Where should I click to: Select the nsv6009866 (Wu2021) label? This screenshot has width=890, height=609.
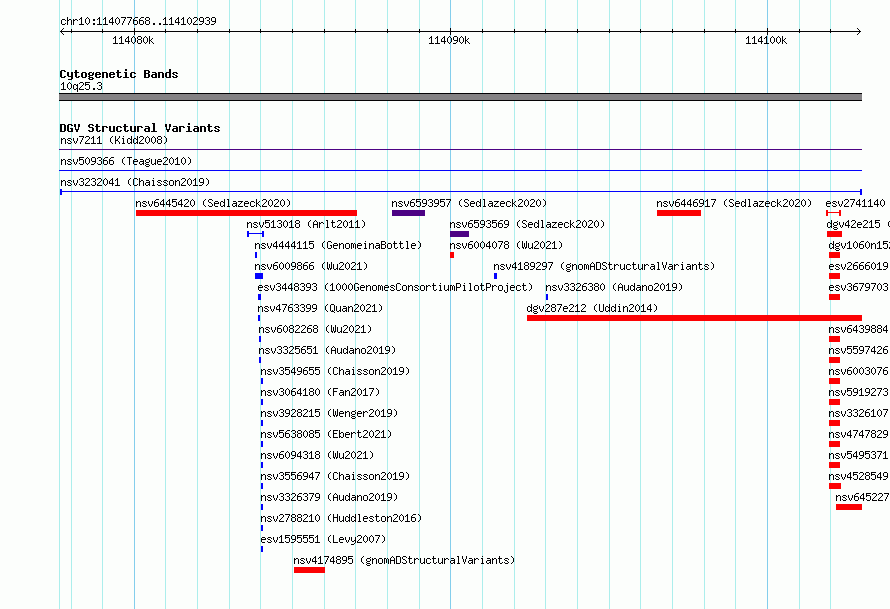pyautogui.click(x=312, y=266)
